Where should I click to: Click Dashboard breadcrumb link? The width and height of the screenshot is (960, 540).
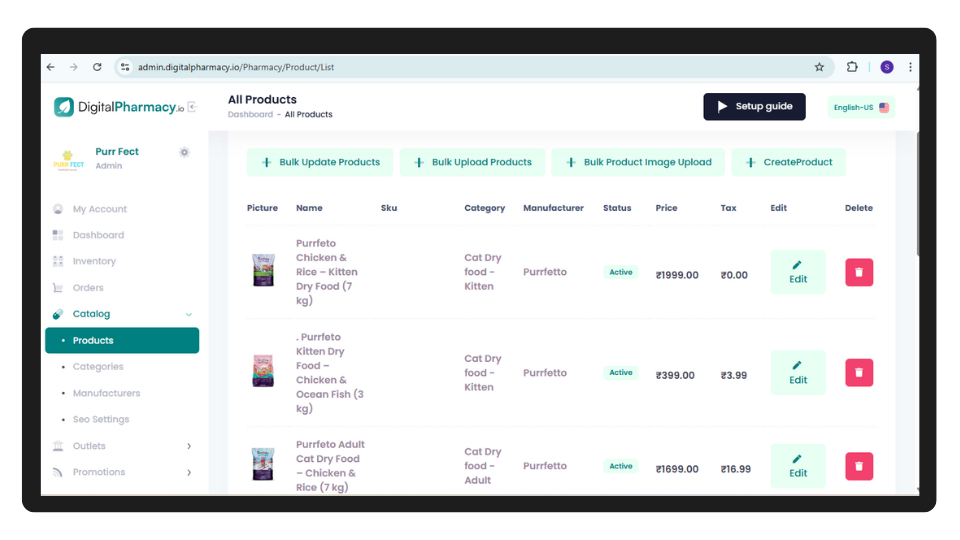click(250, 114)
